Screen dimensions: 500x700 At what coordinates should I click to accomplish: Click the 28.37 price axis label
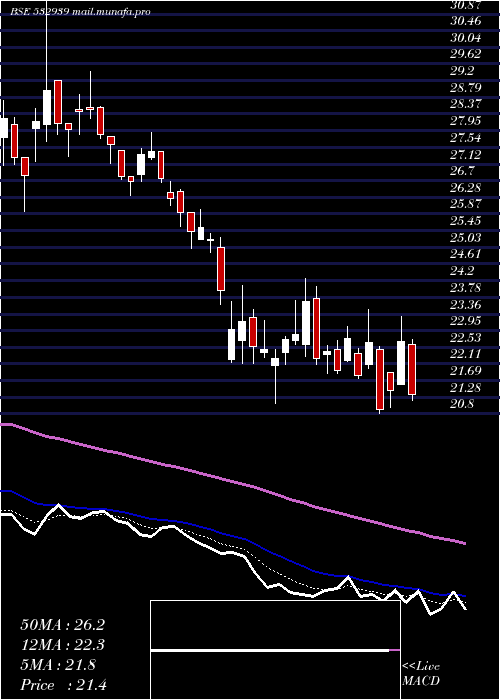pyautogui.click(x=466, y=104)
